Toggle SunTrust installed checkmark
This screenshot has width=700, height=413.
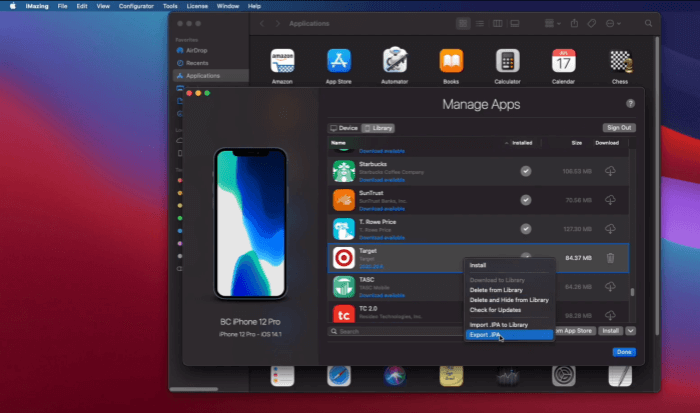coord(526,200)
